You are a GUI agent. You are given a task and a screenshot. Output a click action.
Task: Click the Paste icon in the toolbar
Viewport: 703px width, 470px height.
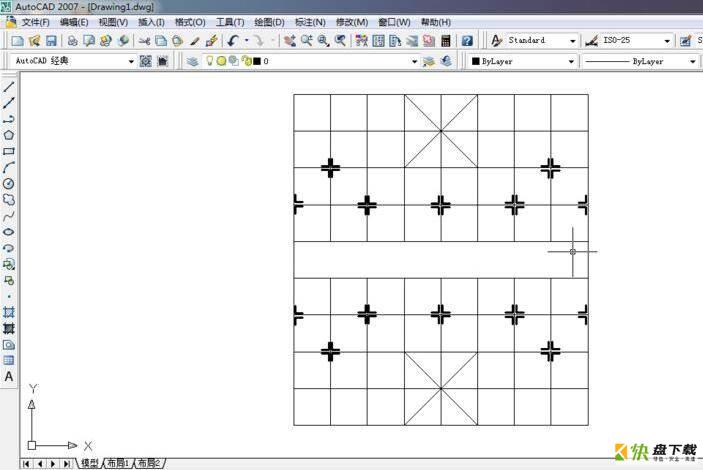click(178, 41)
